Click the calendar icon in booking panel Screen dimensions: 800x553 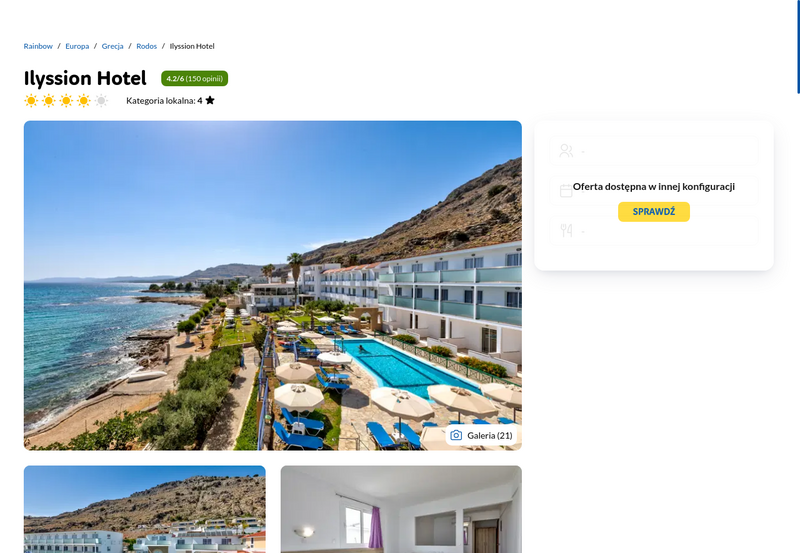566,191
